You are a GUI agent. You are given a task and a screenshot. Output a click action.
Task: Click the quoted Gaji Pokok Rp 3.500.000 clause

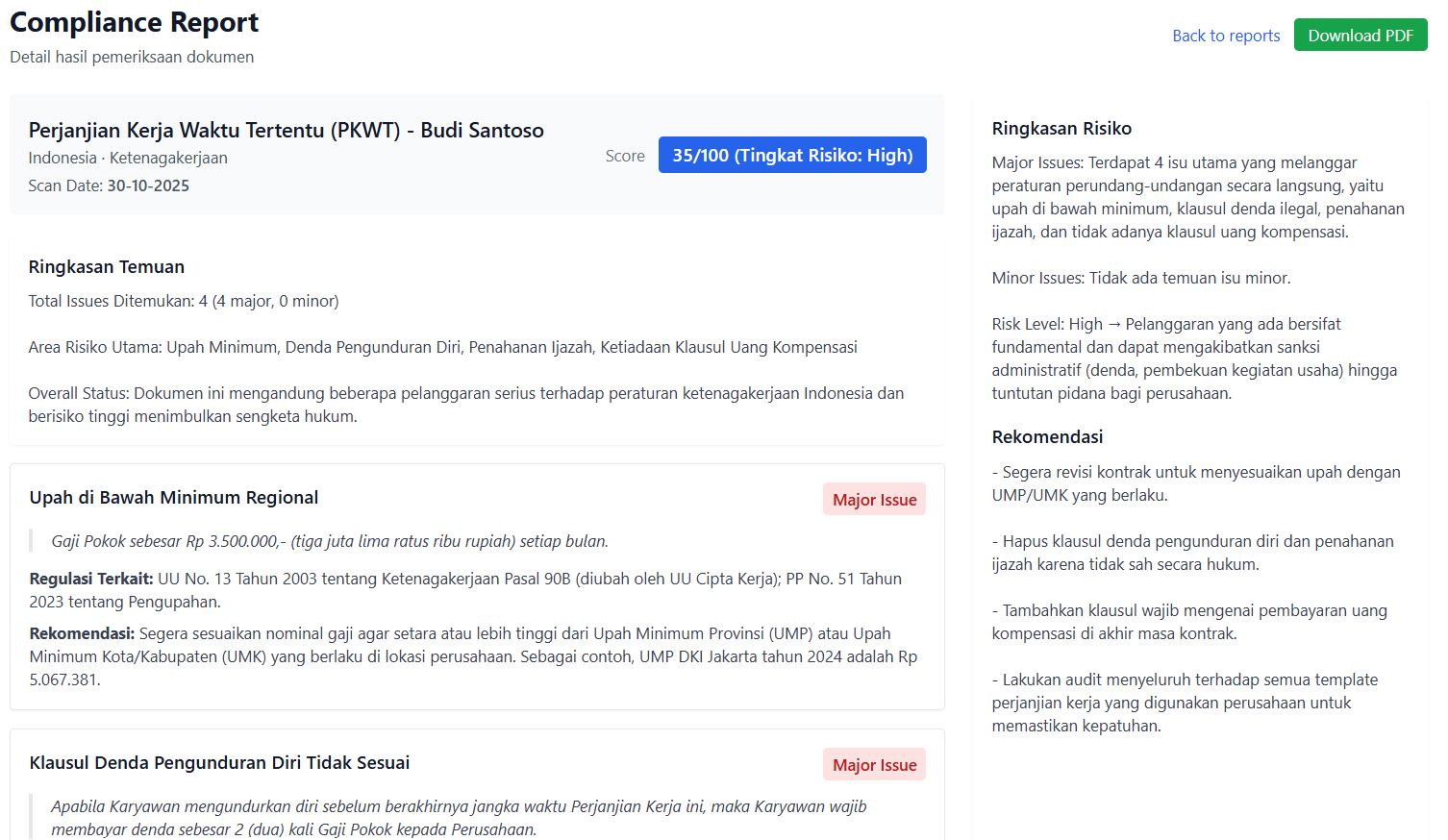(x=330, y=541)
